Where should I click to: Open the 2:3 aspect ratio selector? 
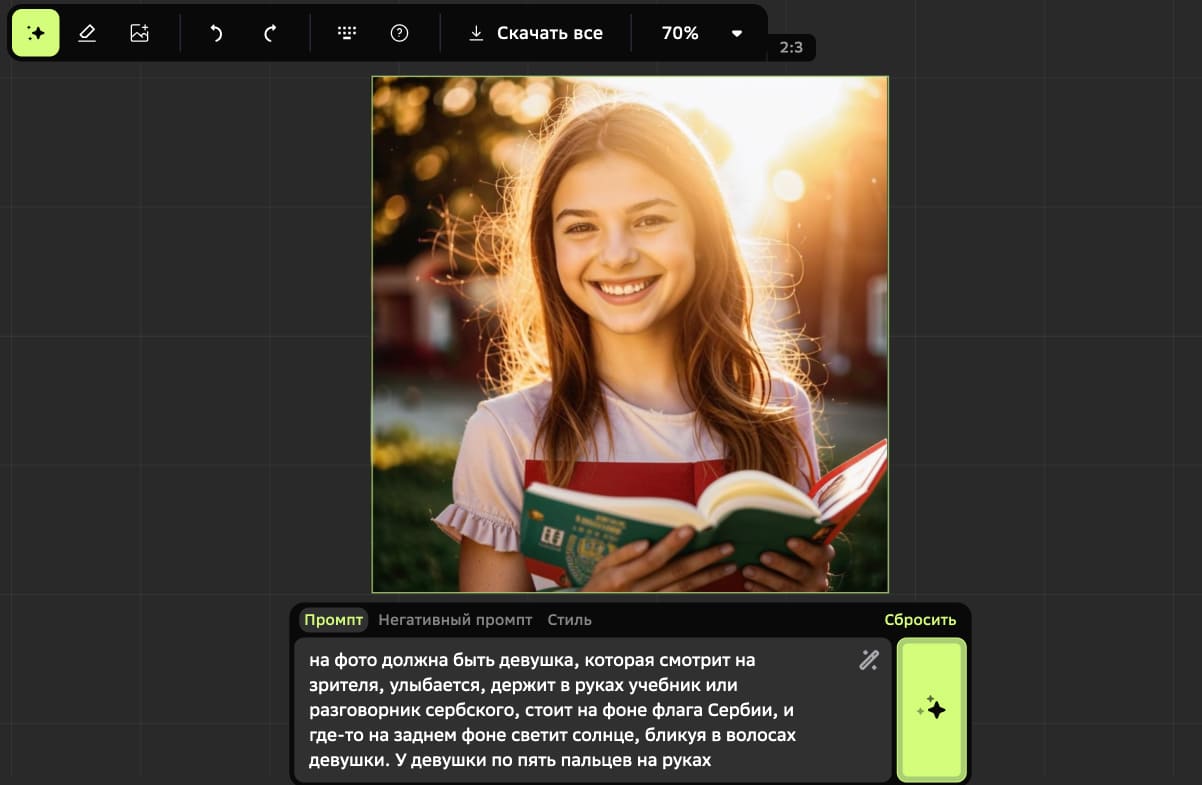pyautogui.click(x=791, y=47)
